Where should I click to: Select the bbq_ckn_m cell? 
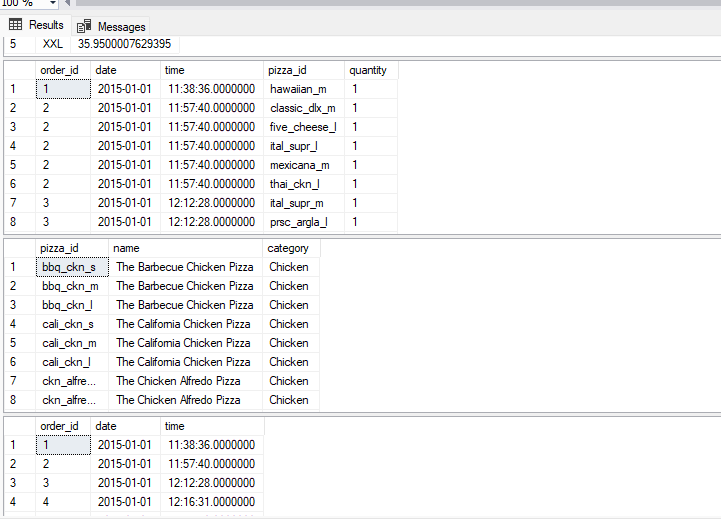(72, 286)
